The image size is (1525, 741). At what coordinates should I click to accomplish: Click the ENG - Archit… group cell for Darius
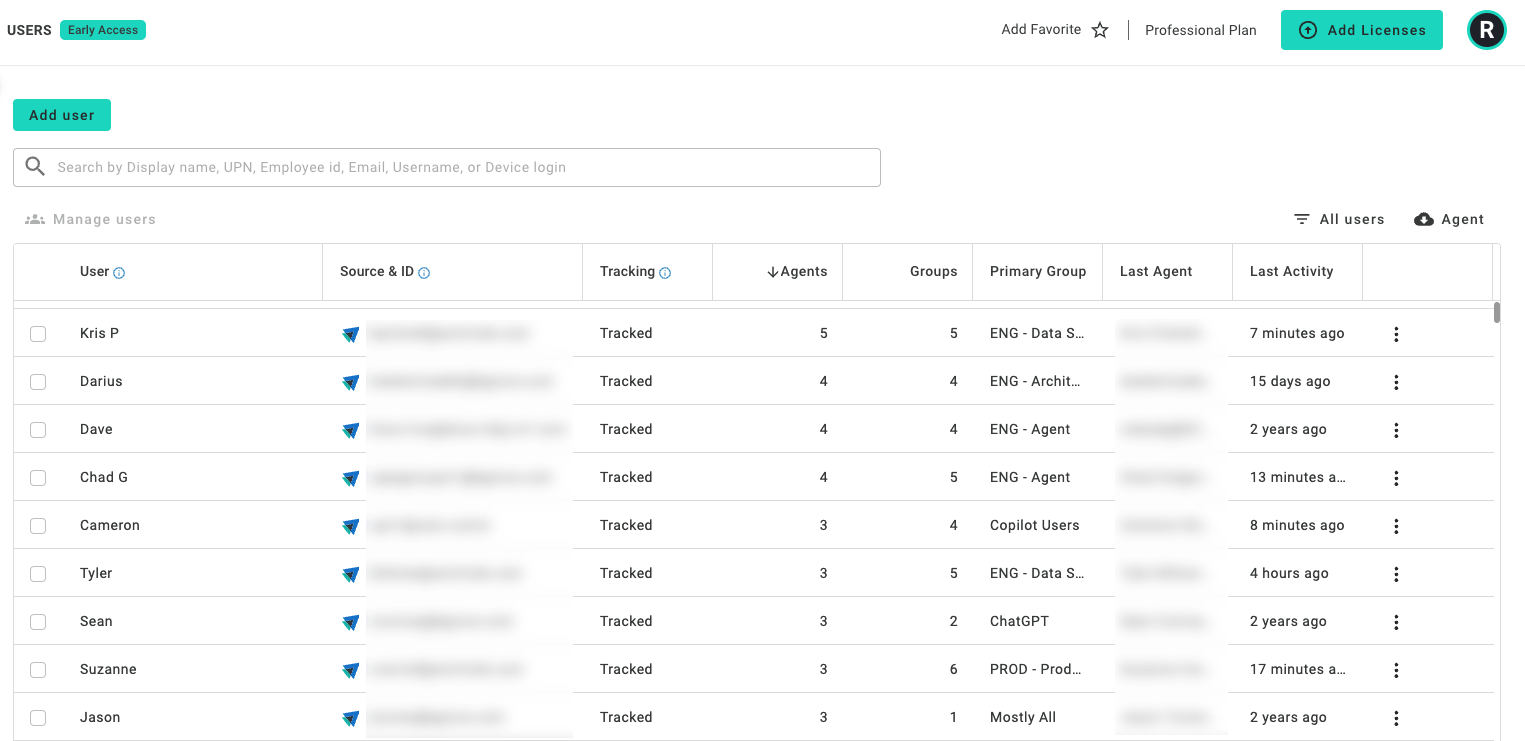(1035, 381)
